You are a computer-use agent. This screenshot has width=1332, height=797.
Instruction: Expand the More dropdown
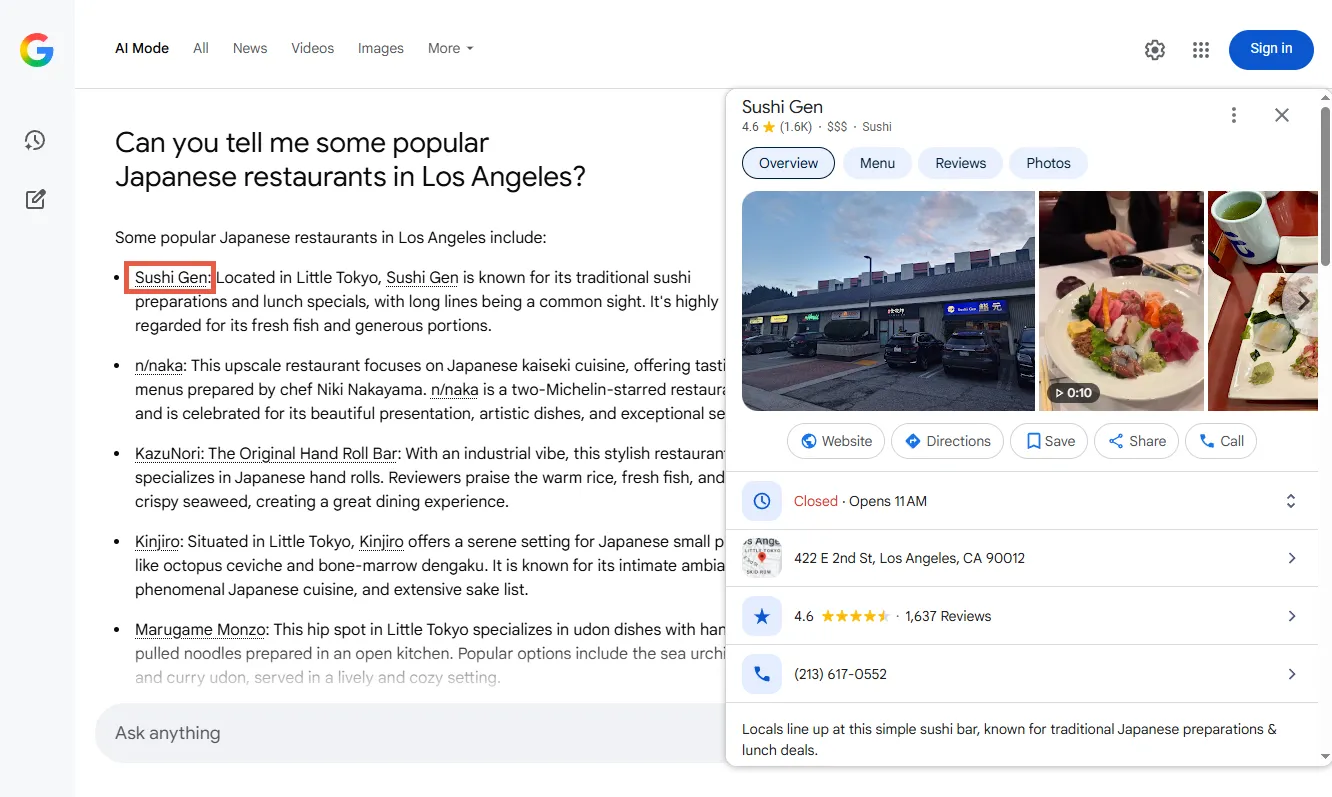450,48
